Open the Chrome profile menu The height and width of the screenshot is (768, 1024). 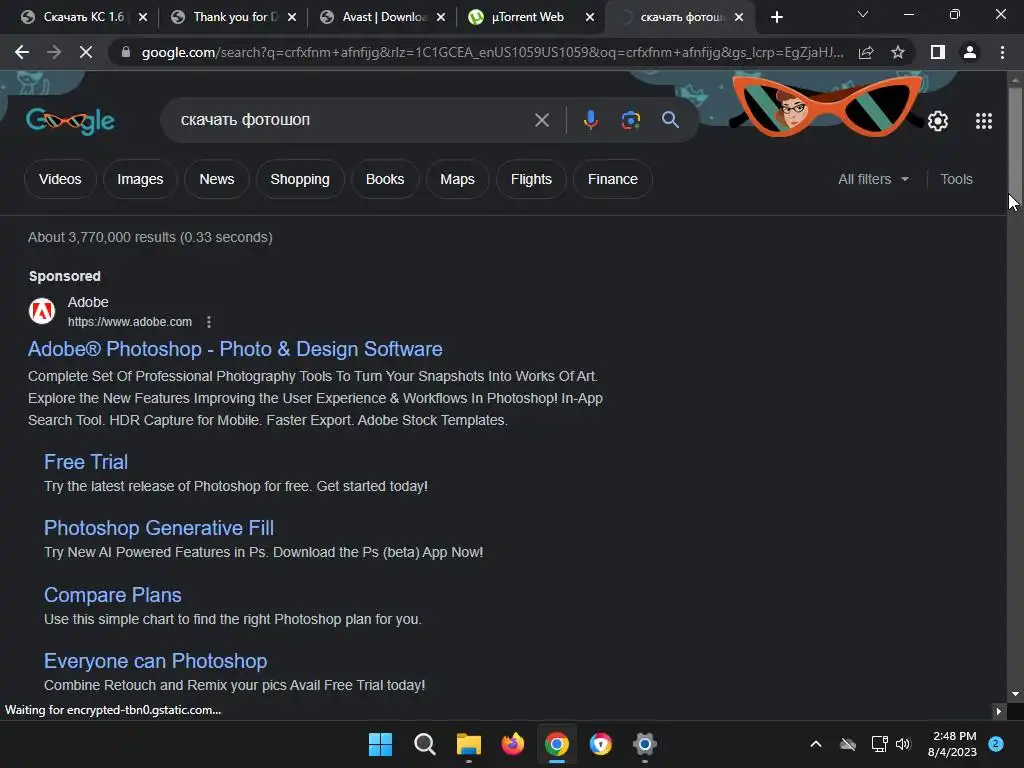pos(970,52)
